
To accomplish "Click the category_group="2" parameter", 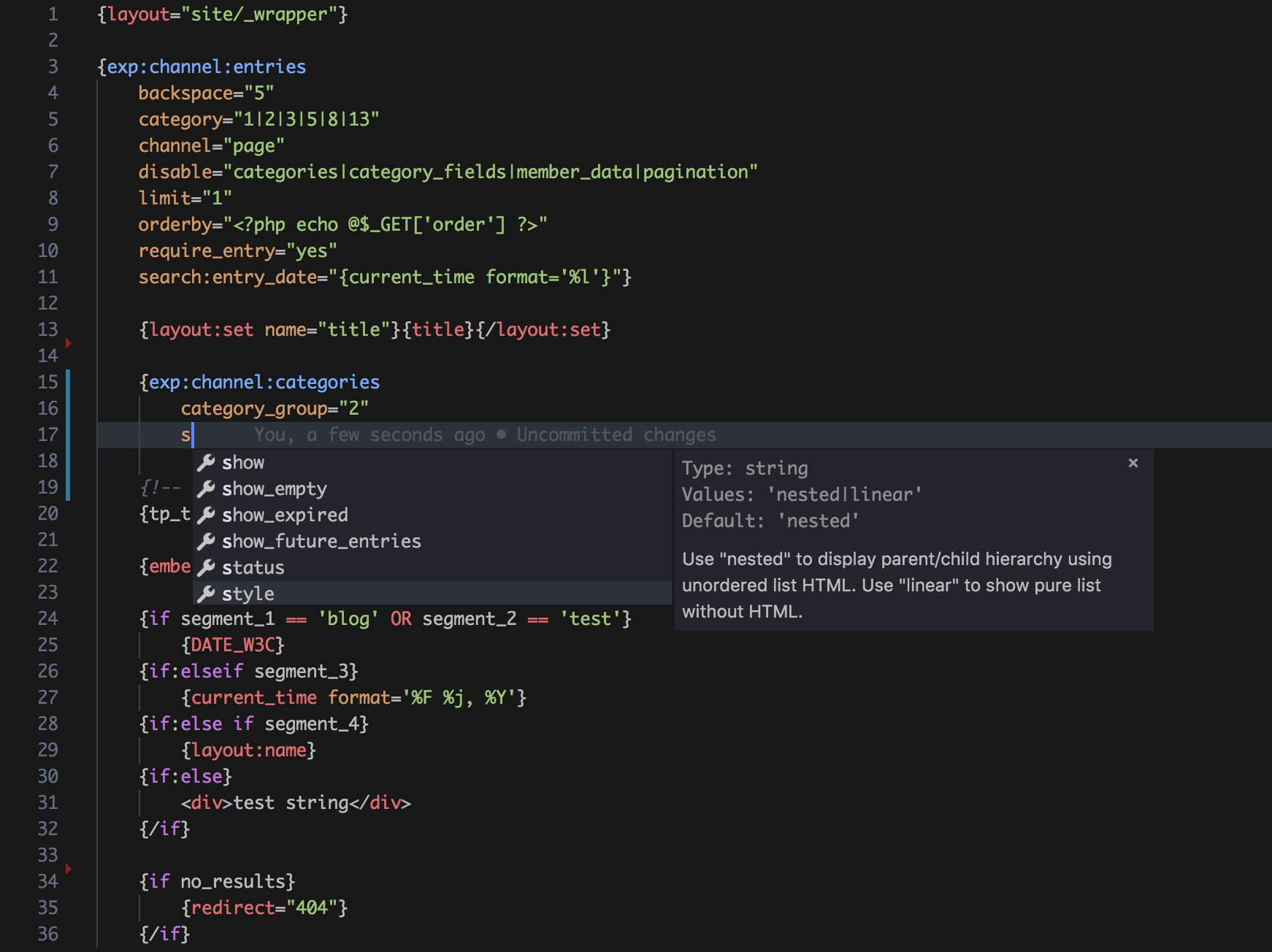I will 275,408.
